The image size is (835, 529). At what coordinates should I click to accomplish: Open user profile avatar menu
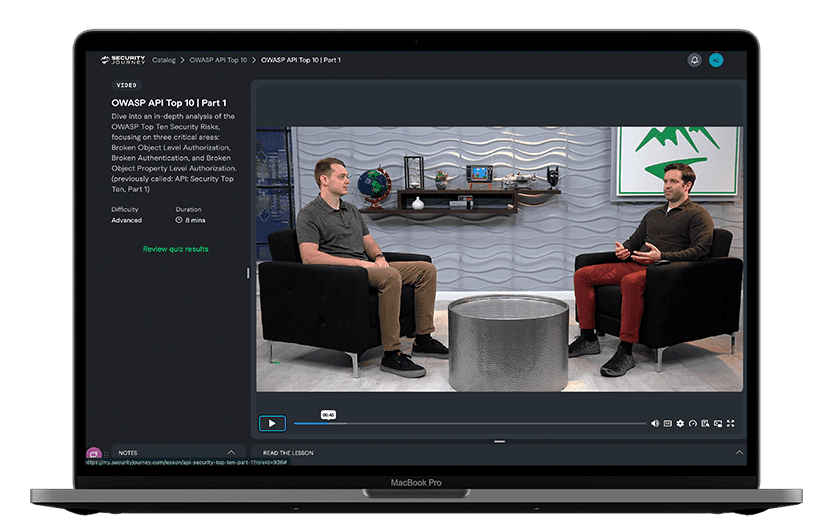click(716, 60)
